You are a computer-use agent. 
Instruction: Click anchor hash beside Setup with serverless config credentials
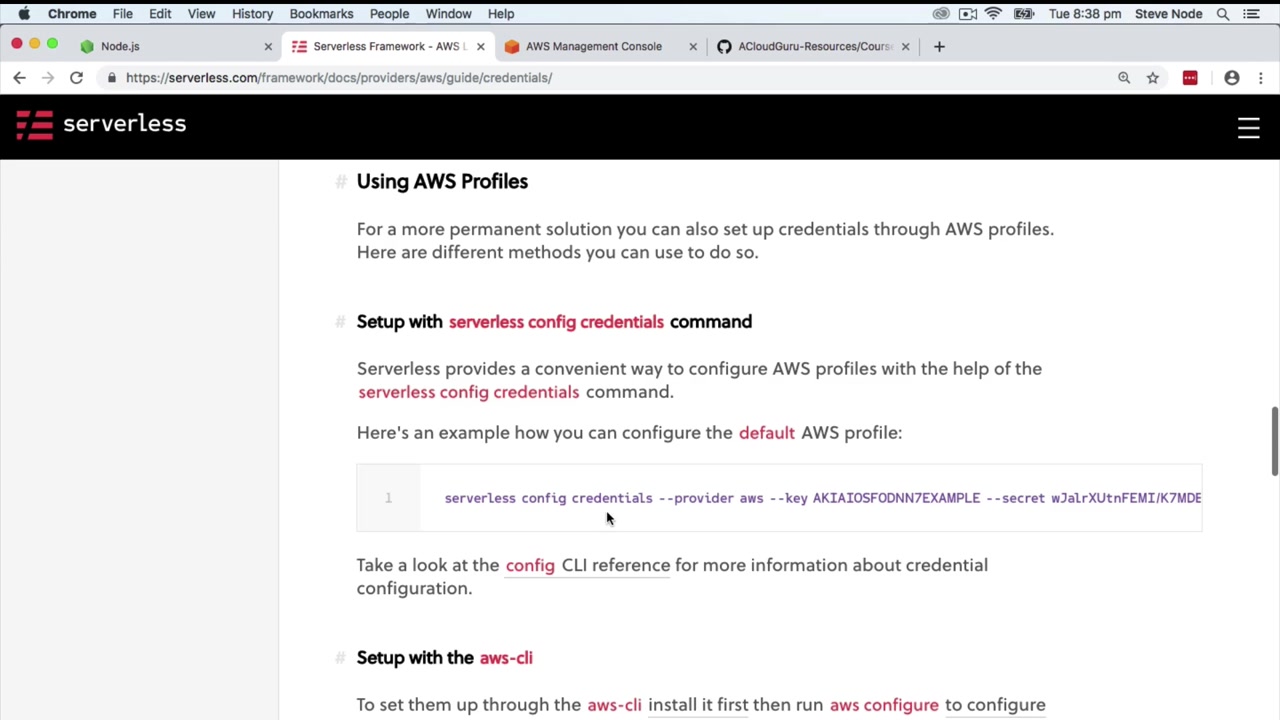click(x=341, y=322)
